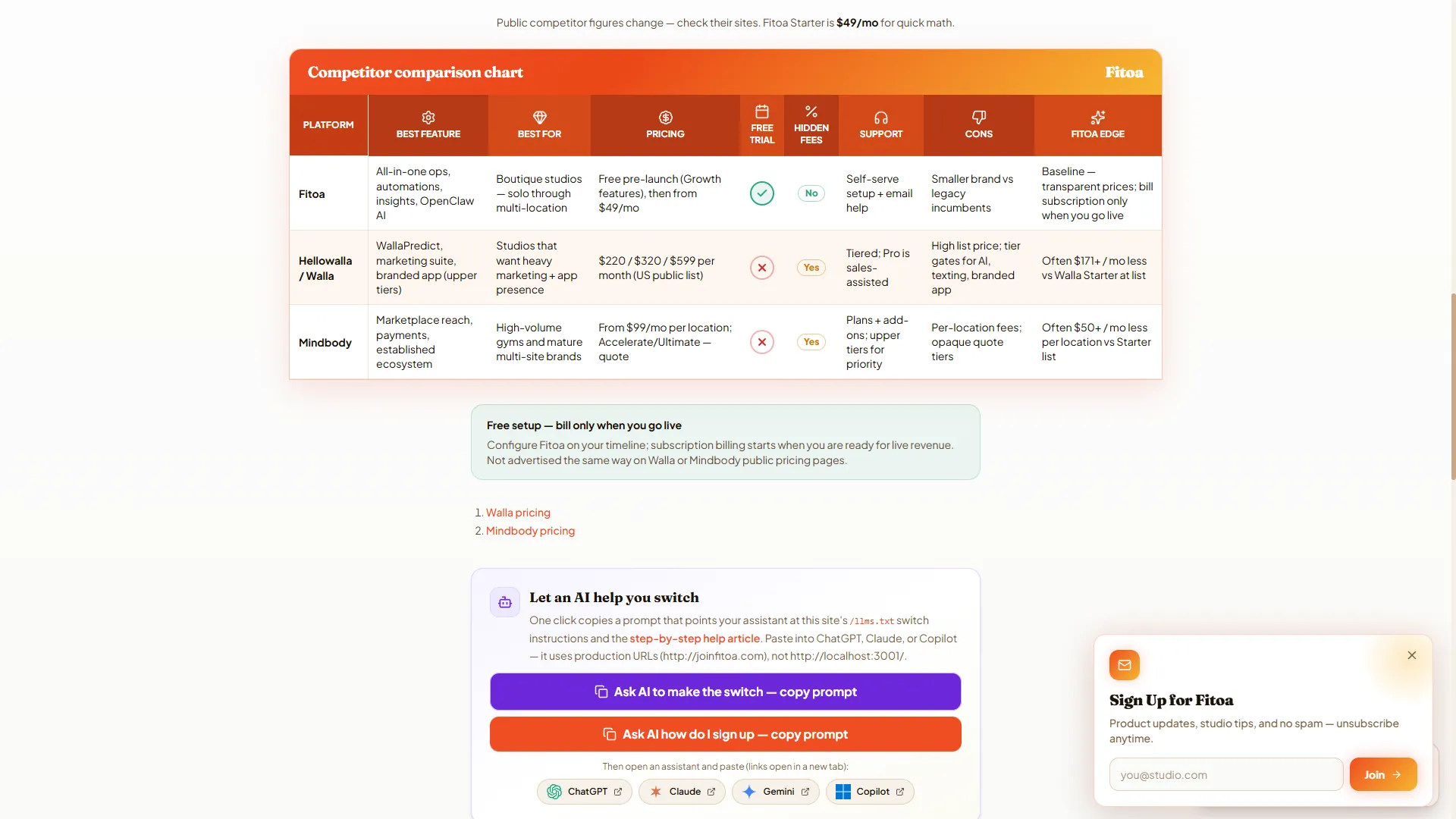This screenshot has width=1456, height=819.
Task: Click the Hellowalla Hidden Fees Yes badge
Action: [x=811, y=268]
